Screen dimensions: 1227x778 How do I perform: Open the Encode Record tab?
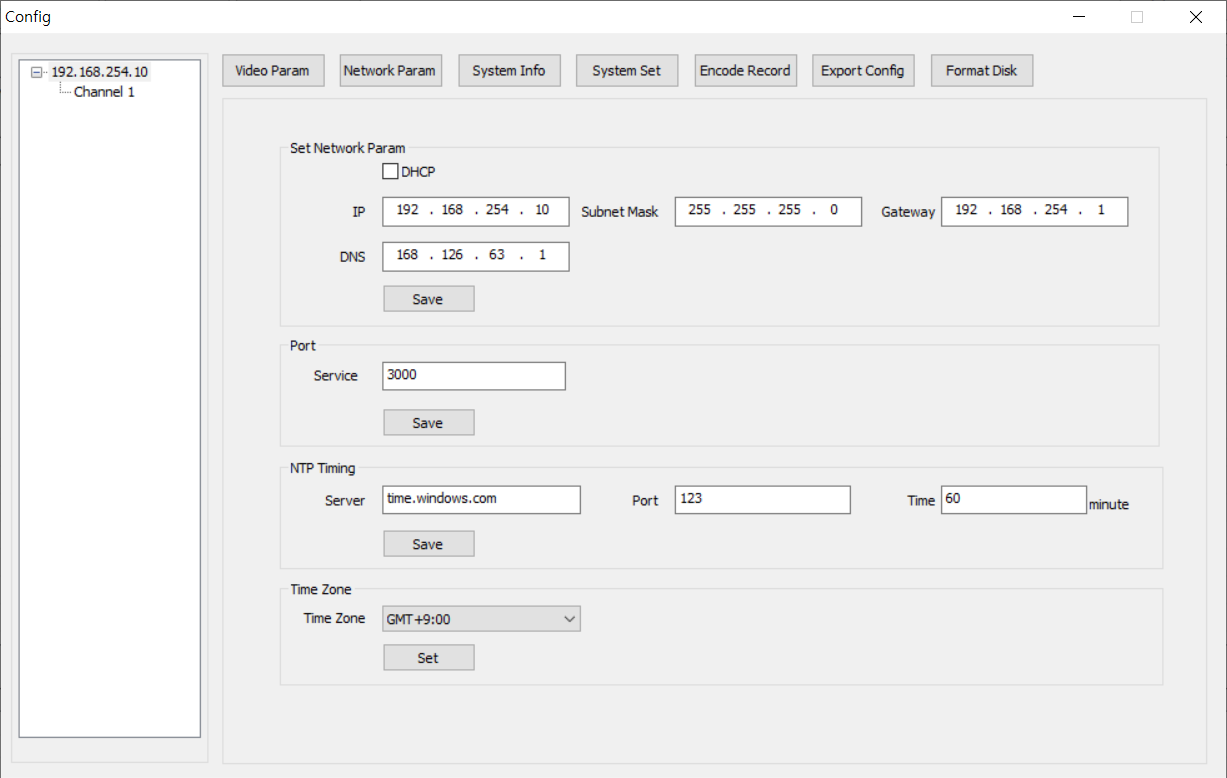(745, 71)
